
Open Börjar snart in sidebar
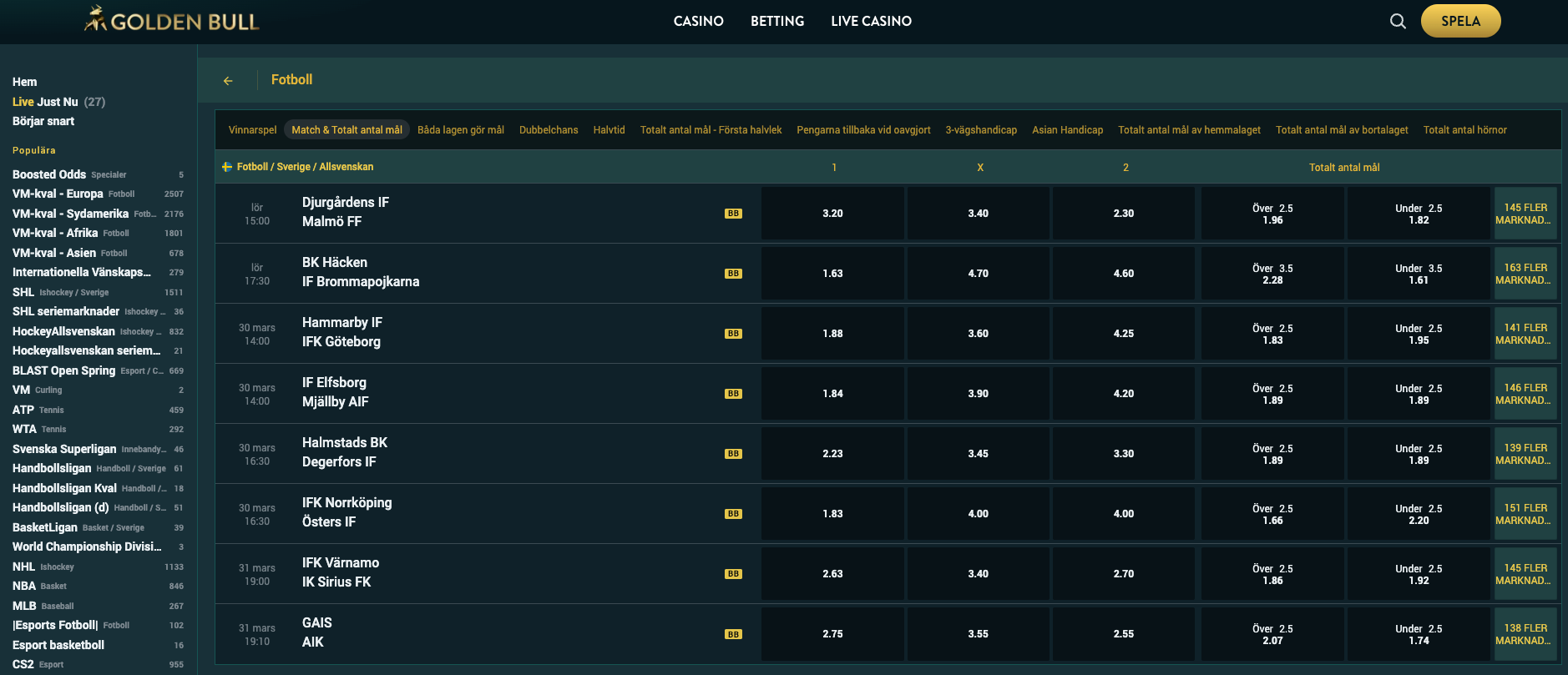(43, 121)
